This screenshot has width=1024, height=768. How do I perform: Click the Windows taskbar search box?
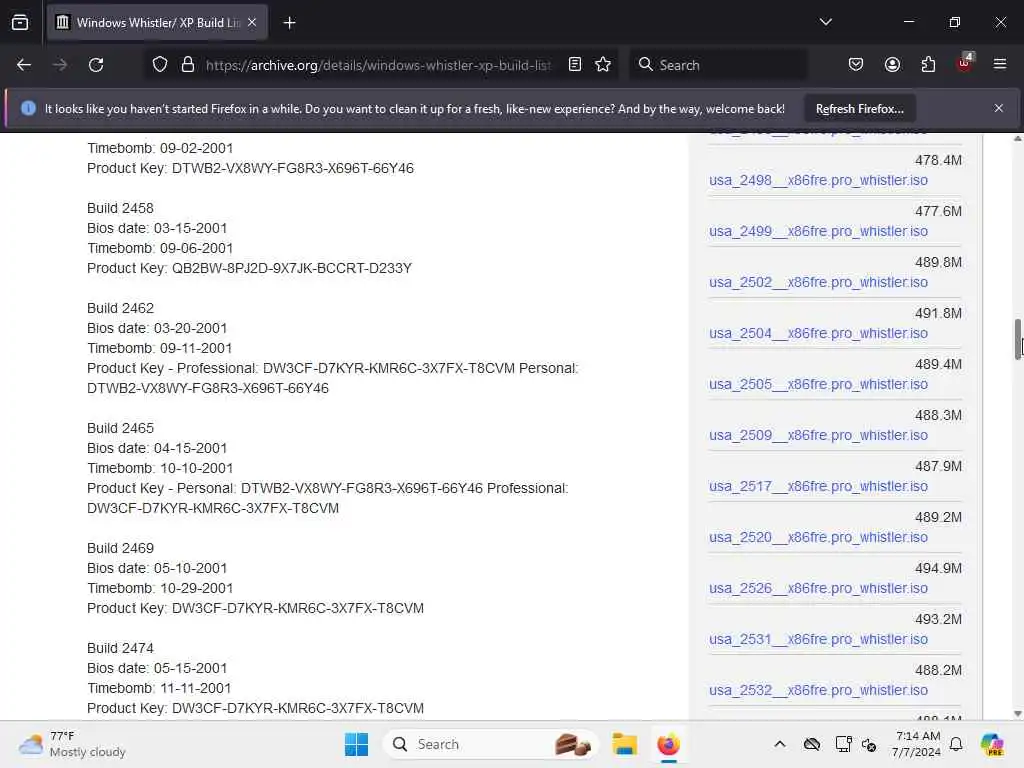[x=490, y=744]
